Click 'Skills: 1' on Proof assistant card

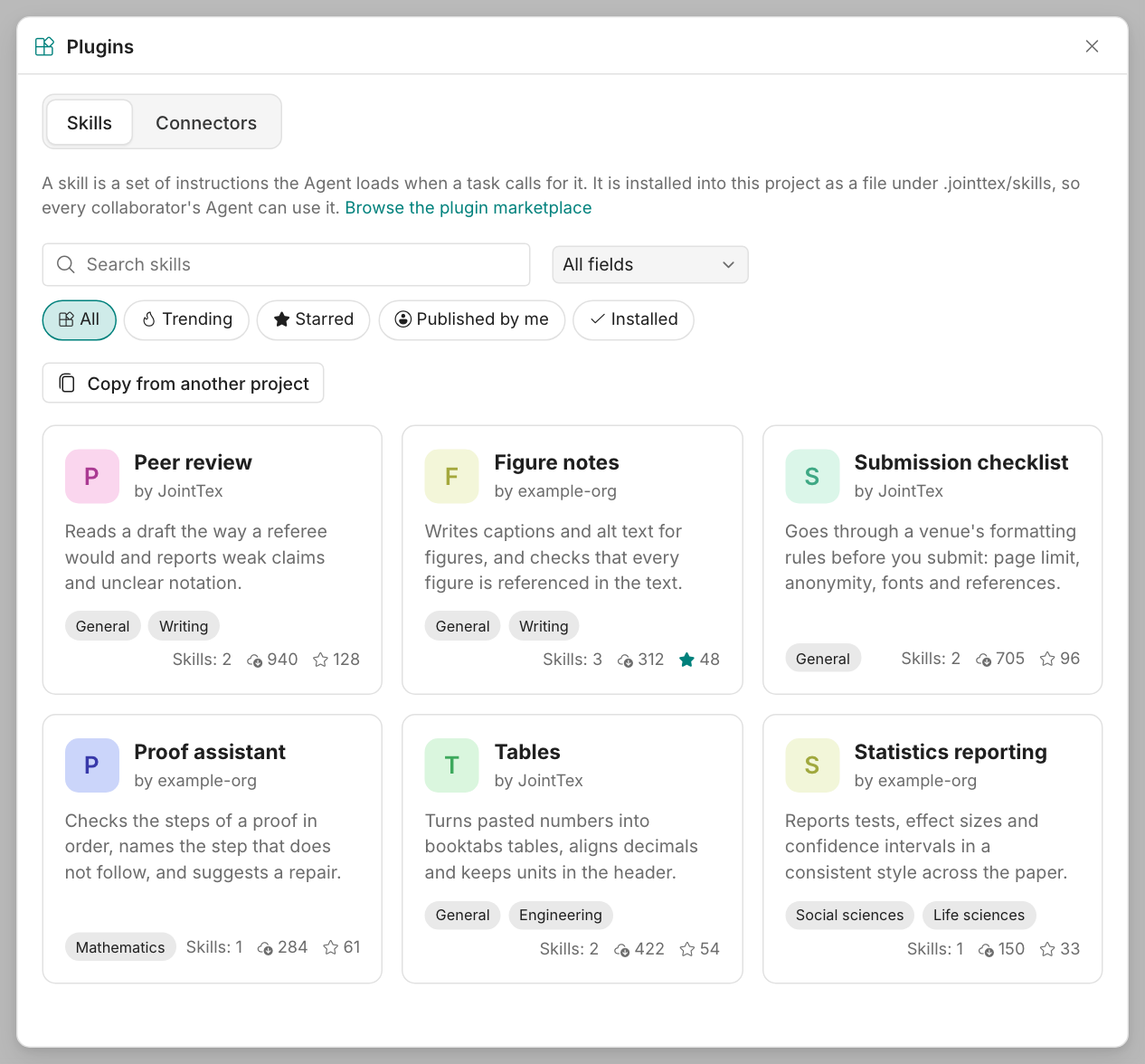(x=214, y=947)
